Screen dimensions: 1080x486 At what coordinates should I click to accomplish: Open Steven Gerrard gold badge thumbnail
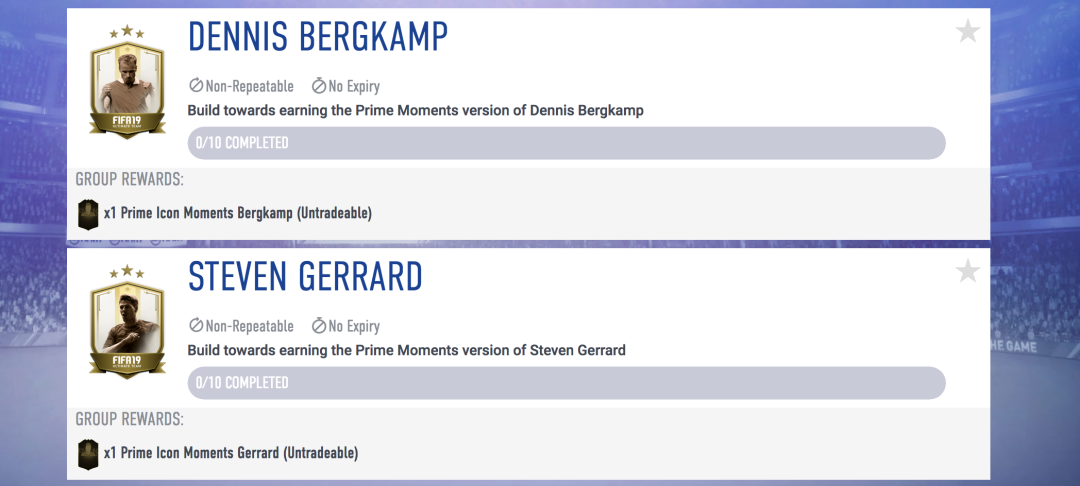coord(127,321)
